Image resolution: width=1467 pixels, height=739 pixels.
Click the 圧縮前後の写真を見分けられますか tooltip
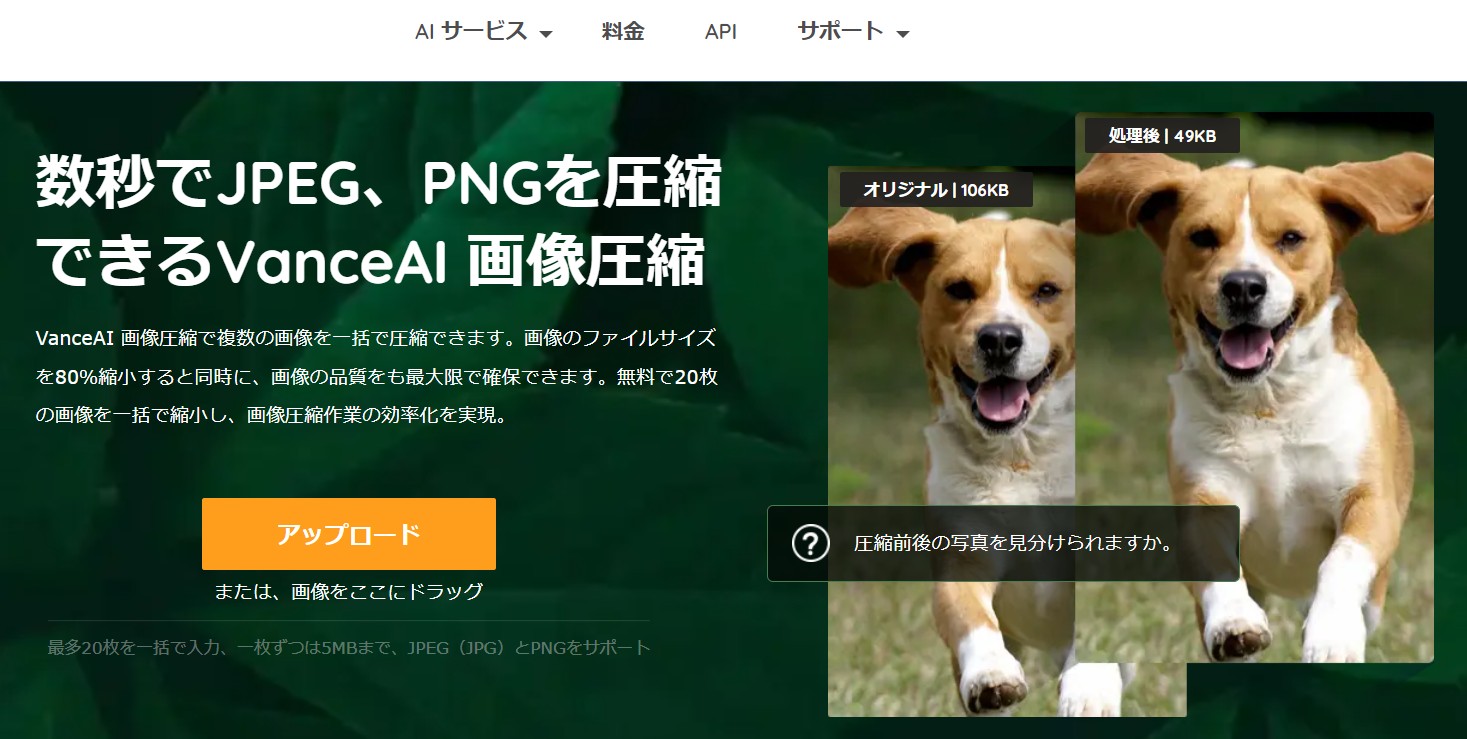coord(1003,543)
